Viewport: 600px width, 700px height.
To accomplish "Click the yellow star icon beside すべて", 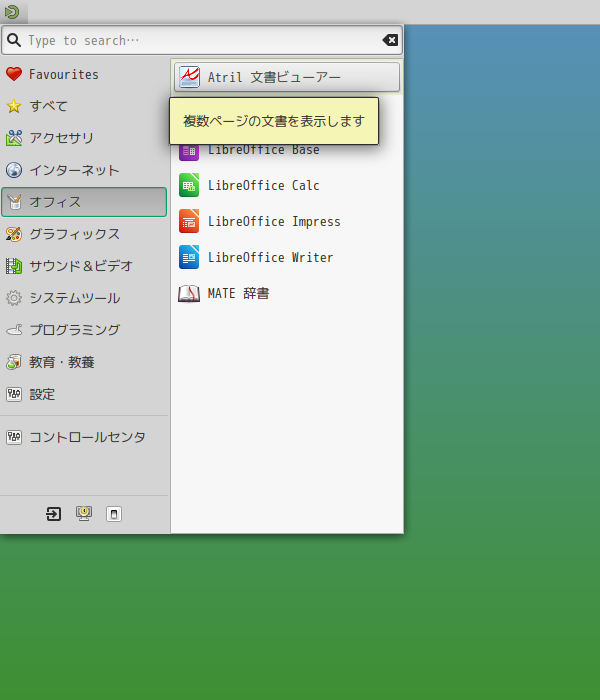I will [x=14, y=106].
